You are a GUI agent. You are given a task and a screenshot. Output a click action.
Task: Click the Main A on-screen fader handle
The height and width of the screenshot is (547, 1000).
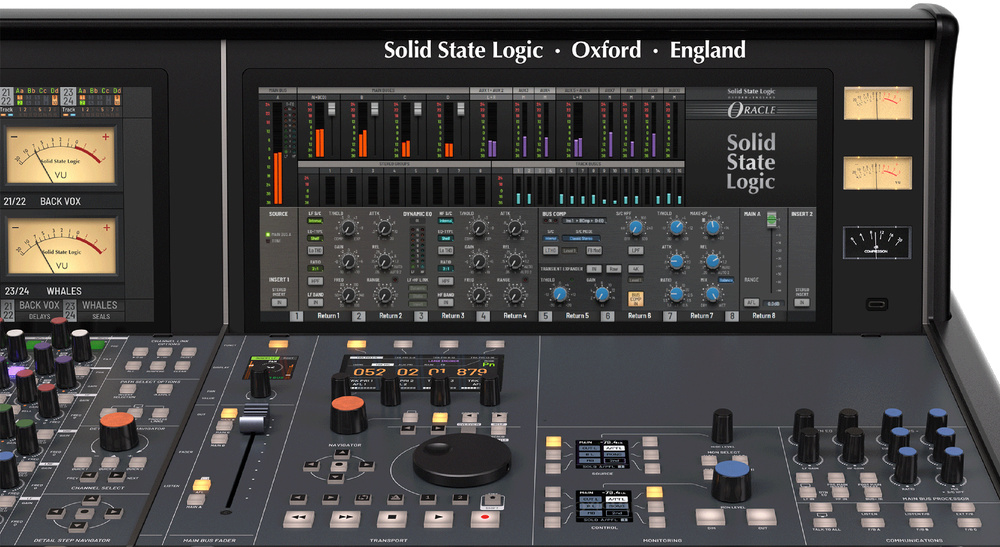(772, 219)
